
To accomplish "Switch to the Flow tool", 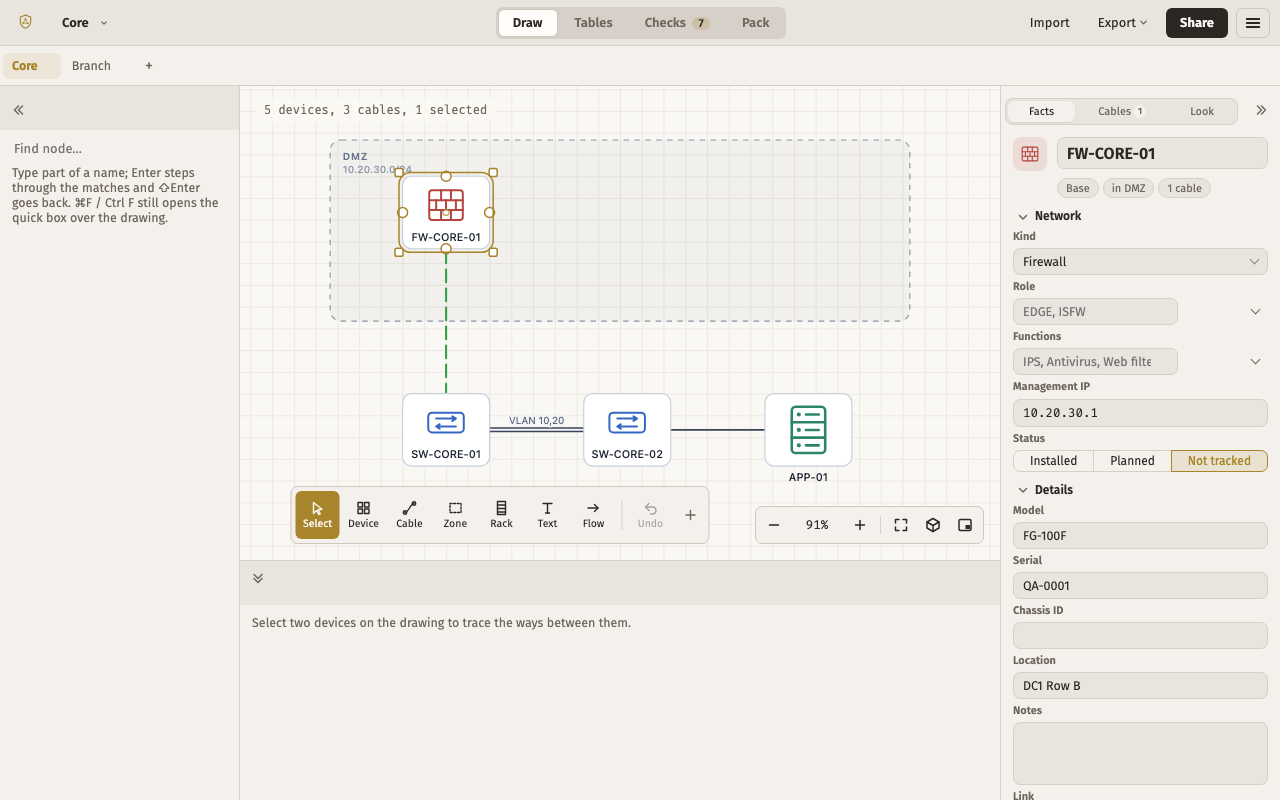I will click(x=593, y=515).
